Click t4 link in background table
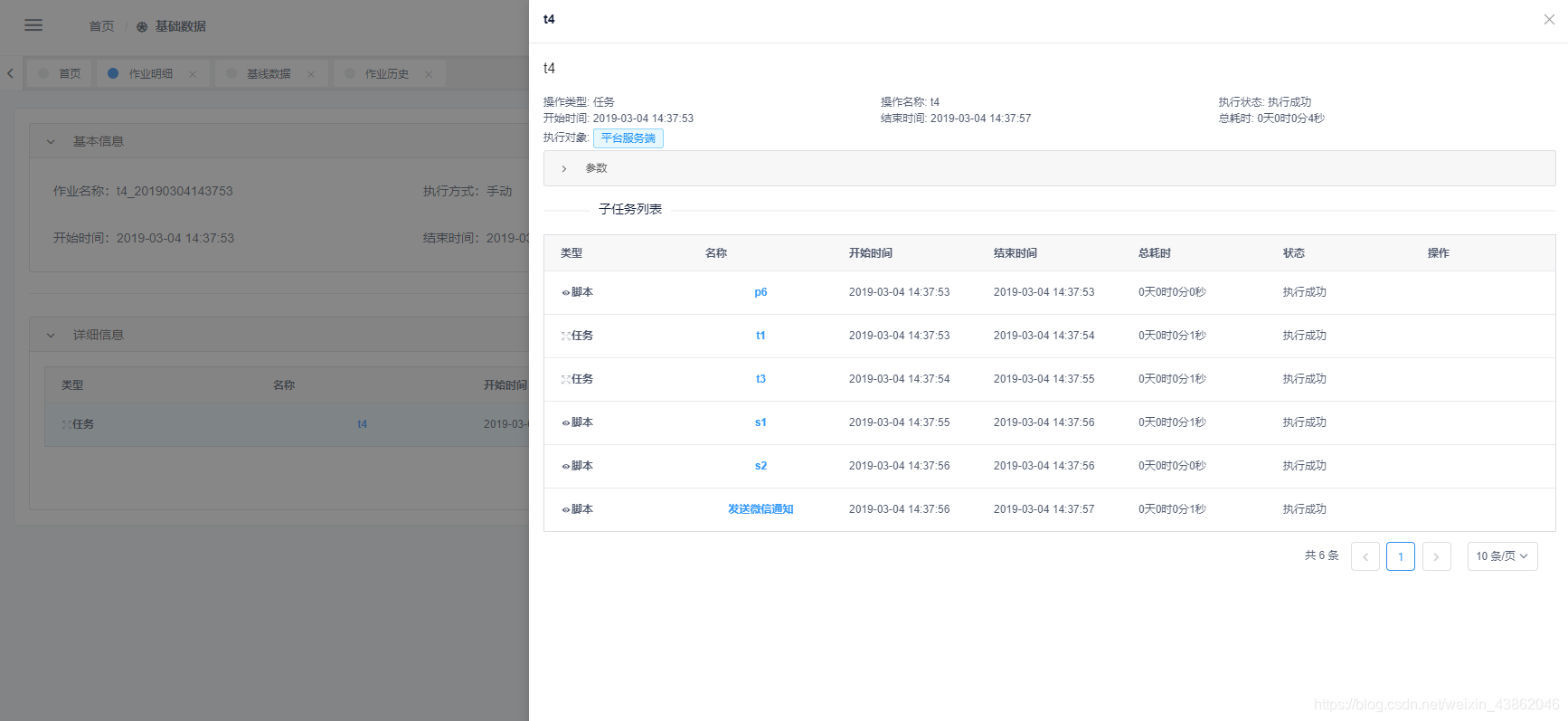1568x721 pixels. (362, 424)
